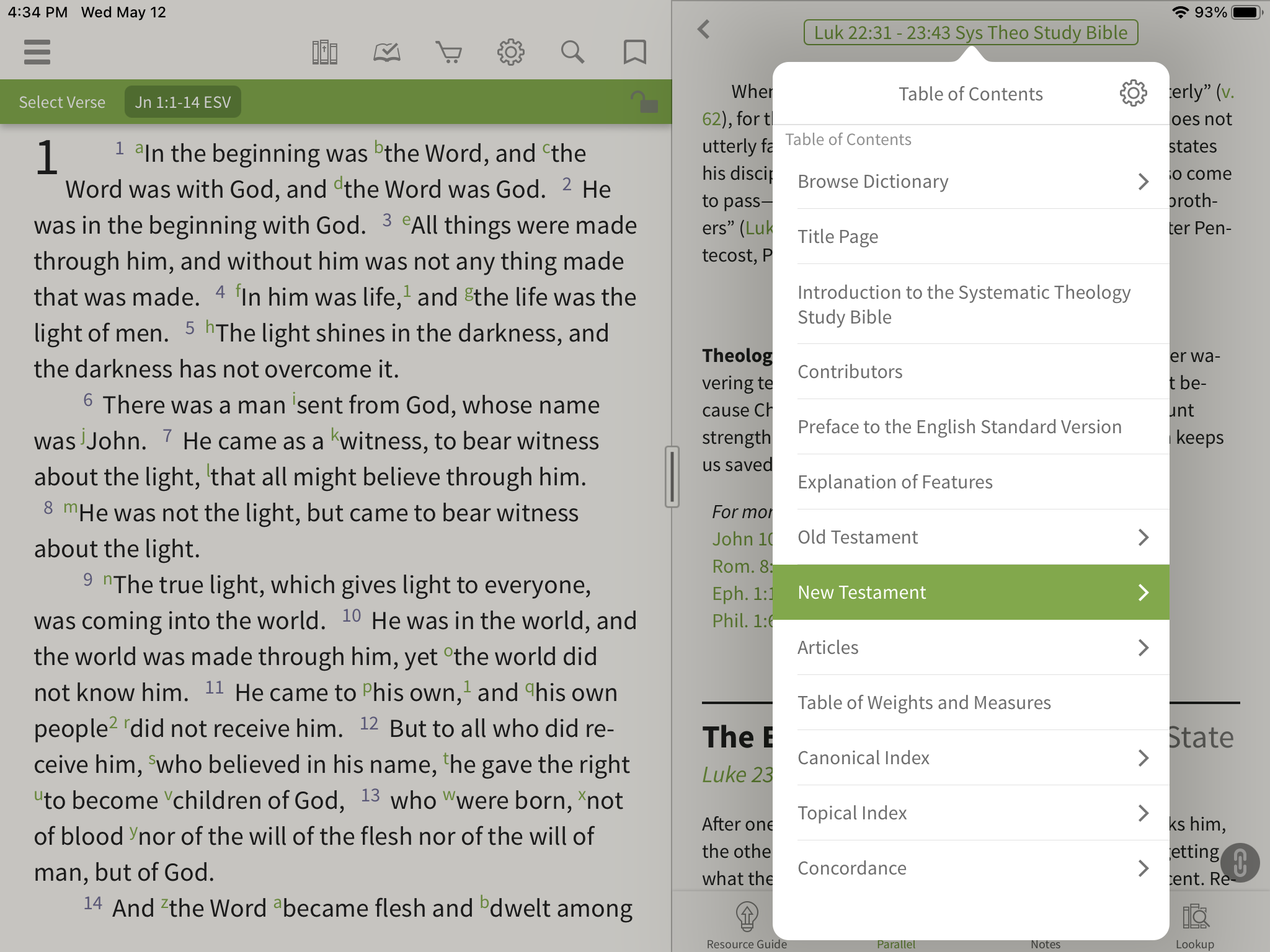1270x952 pixels.
Task: Tap verse number 10
Action: point(352,615)
